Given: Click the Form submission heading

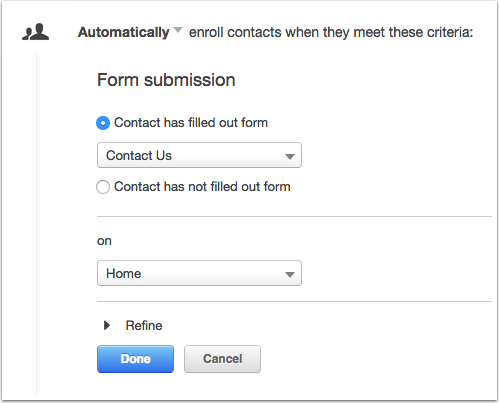Looking at the screenshot, I should click(x=166, y=80).
